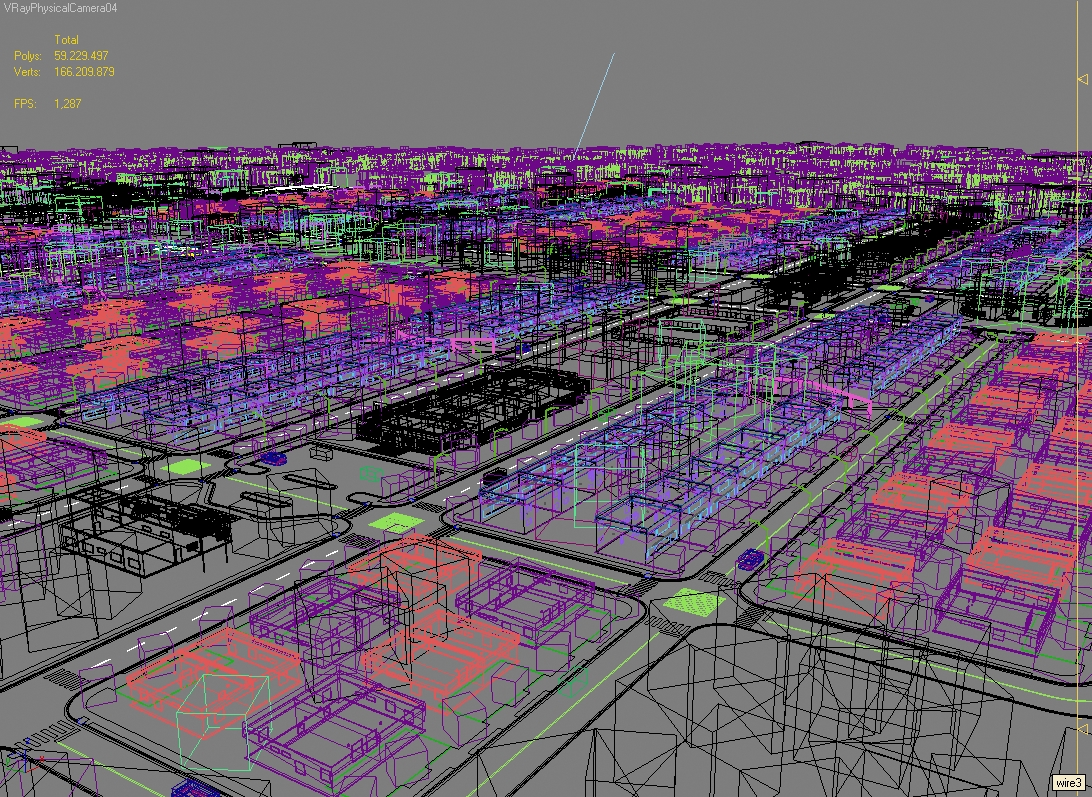Select the light blue line above the horizon

click(x=595, y=102)
